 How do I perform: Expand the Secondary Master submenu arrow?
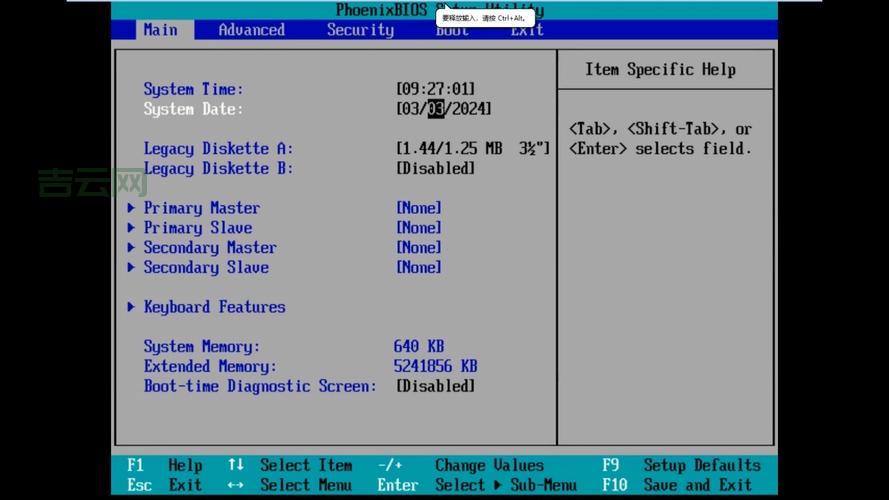pos(131,248)
